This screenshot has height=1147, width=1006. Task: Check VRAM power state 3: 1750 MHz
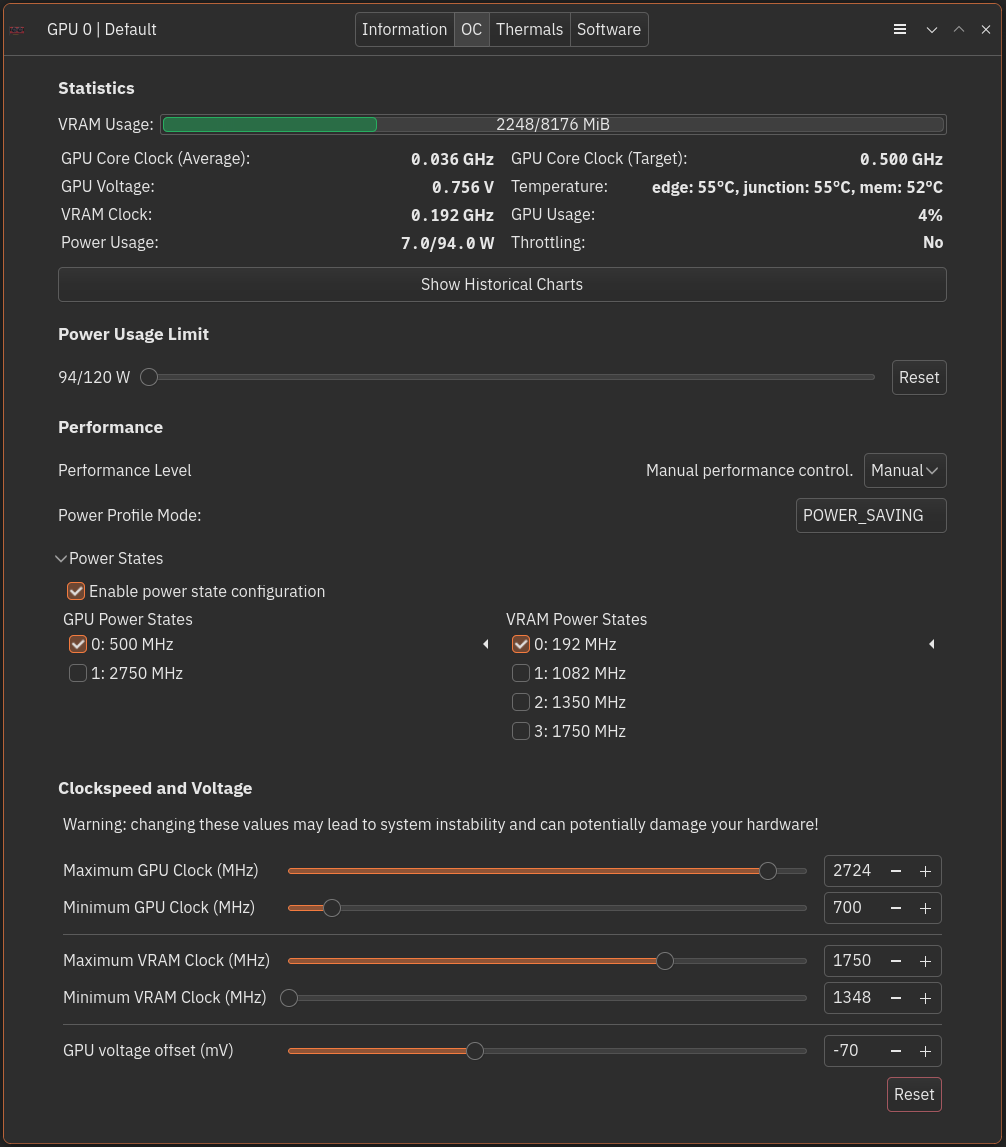pos(521,732)
